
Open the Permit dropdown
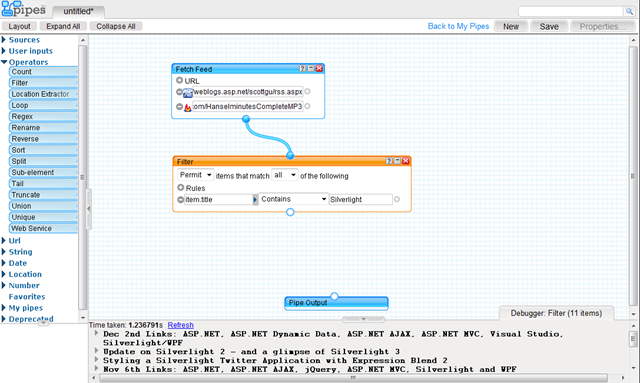tap(196, 175)
